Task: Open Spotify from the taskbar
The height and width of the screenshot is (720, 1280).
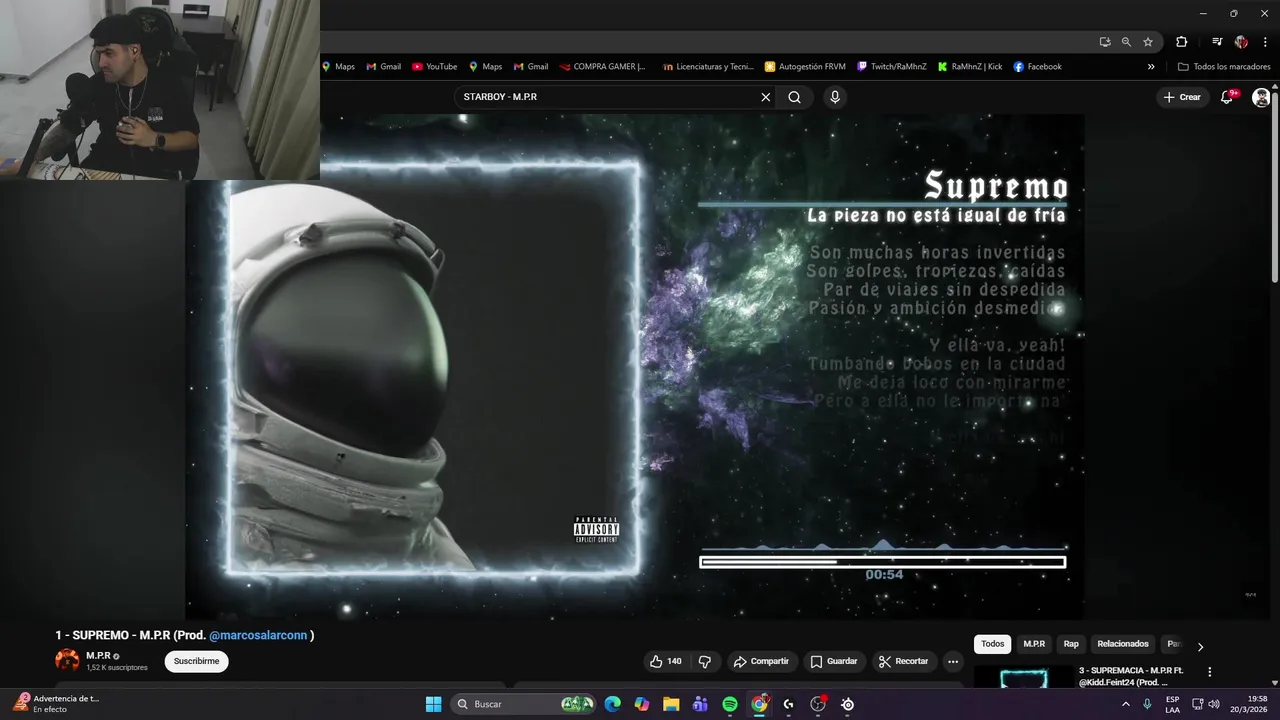Action: [730, 704]
